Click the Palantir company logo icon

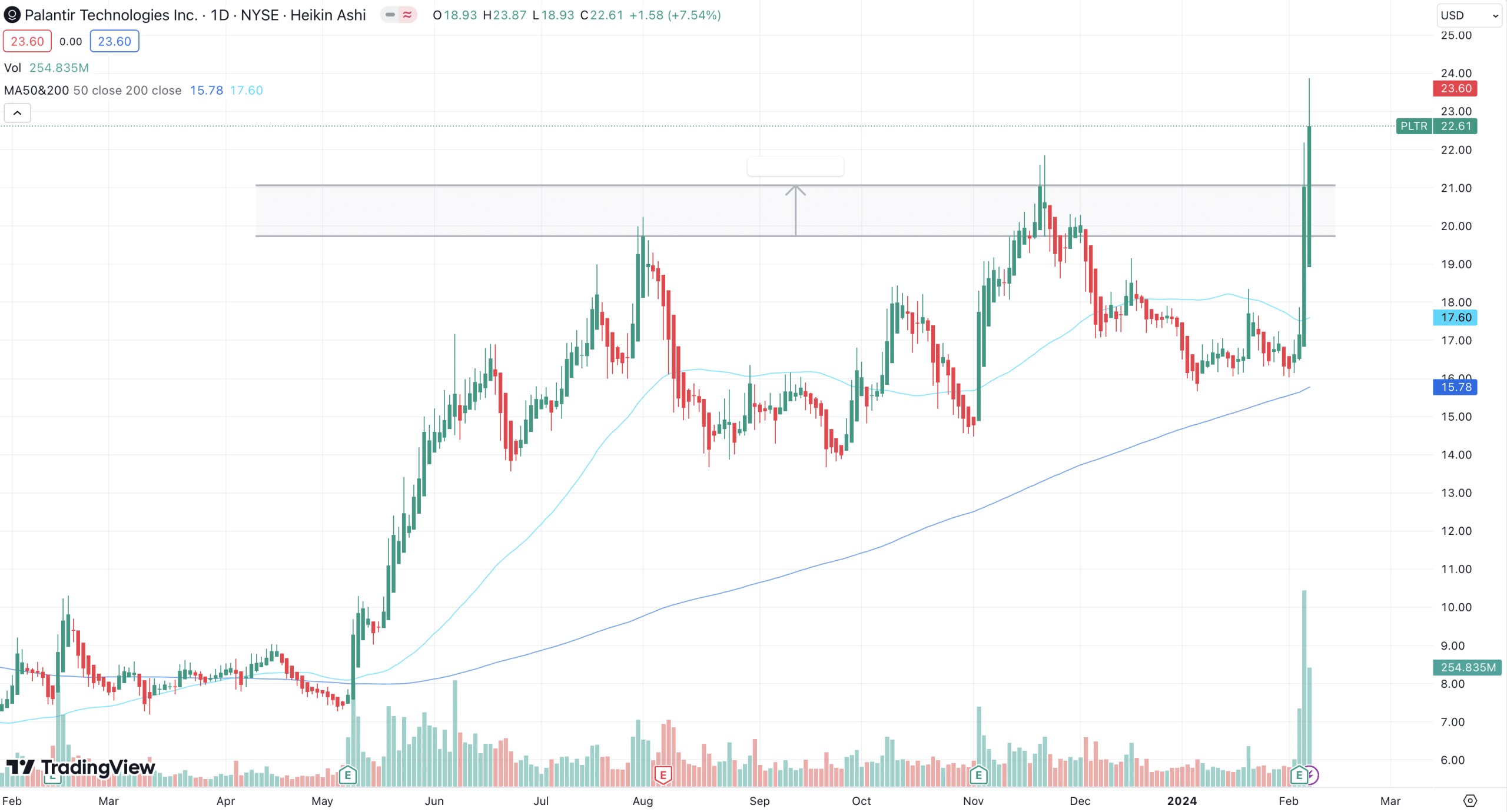pos(12,15)
